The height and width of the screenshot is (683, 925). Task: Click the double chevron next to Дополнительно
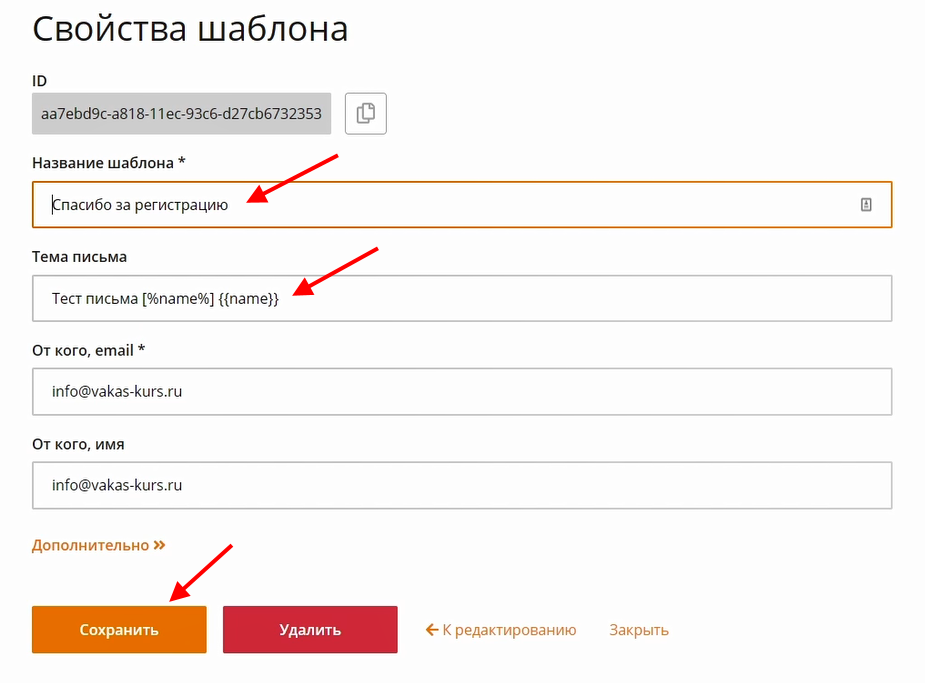(x=159, y=545)
